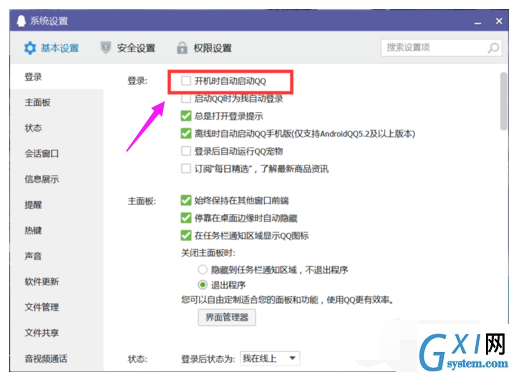
Task: Select 声音 in the sidebar
Action: pyautogui.click(x=33, y=256)
